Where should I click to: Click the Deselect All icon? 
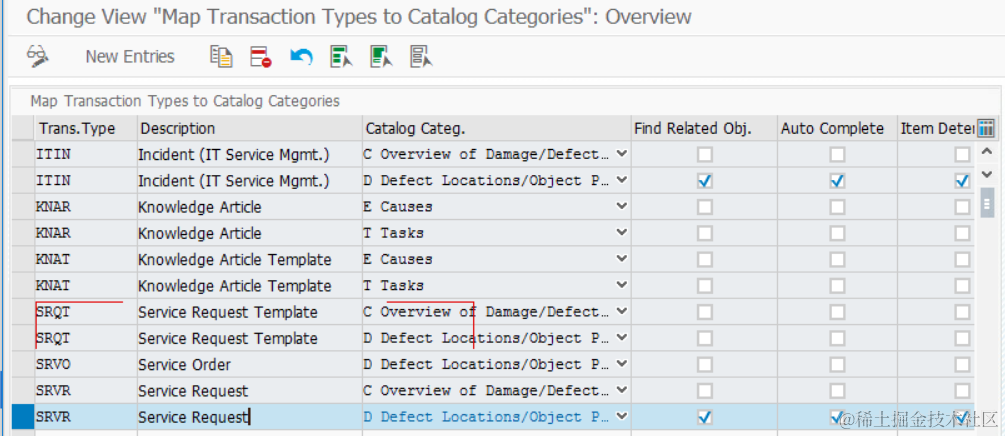[x=420, y=56]
